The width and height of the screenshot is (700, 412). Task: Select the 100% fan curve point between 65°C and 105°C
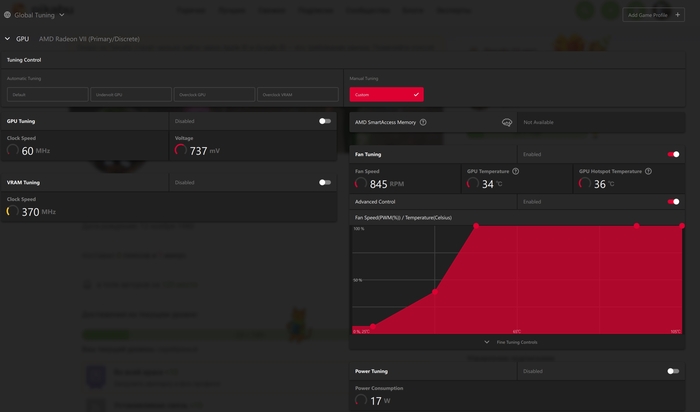(637, 226)
